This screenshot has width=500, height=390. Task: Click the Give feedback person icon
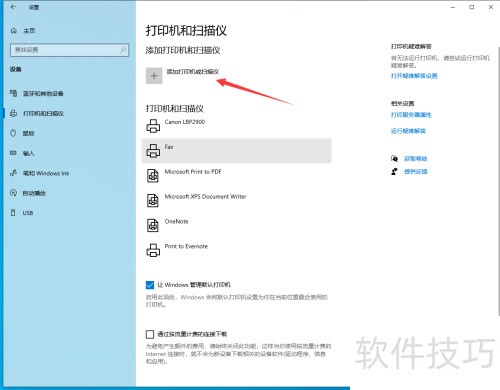pyautogui.click(x=394, y=171)
